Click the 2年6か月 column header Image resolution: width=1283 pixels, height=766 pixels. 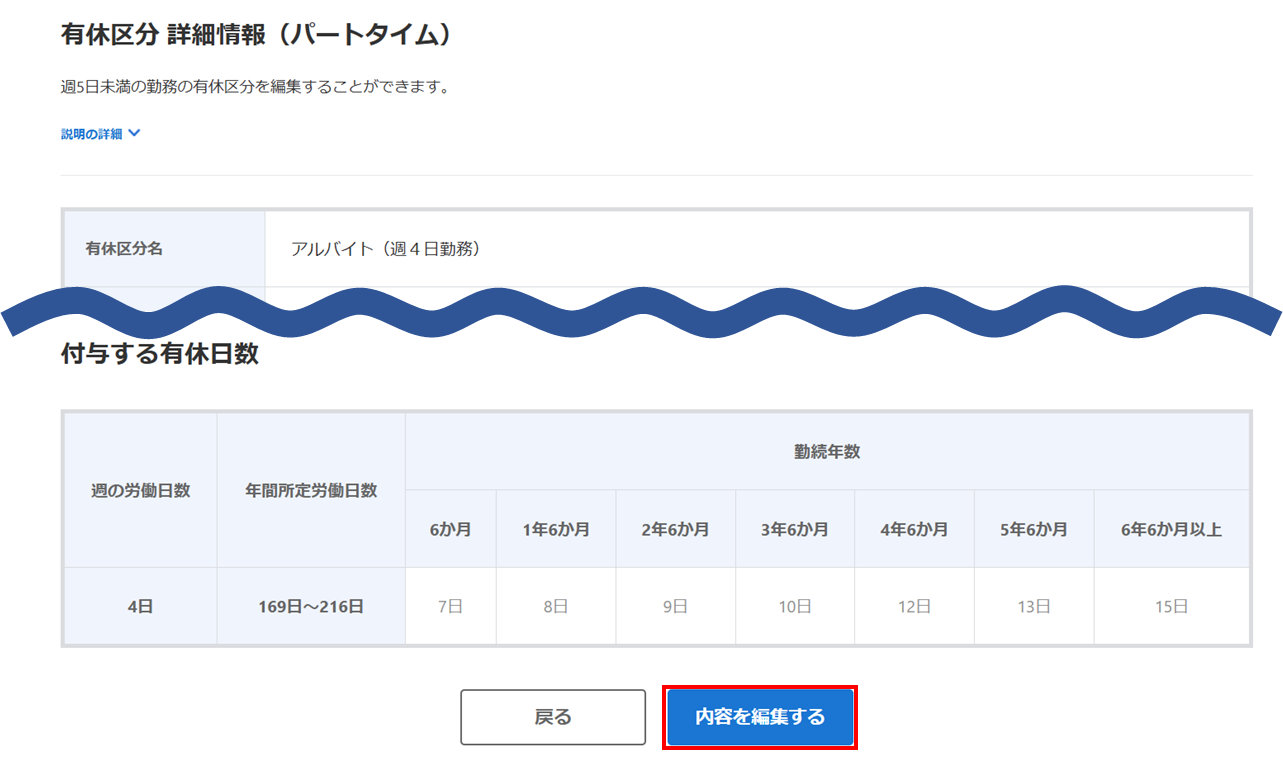click(x=676, y=529)
